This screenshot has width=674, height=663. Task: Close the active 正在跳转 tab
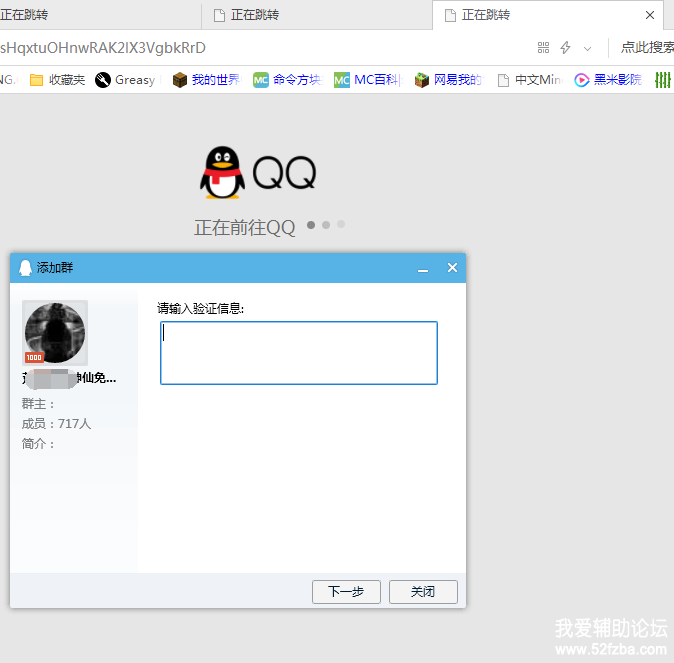click(650, 15)
